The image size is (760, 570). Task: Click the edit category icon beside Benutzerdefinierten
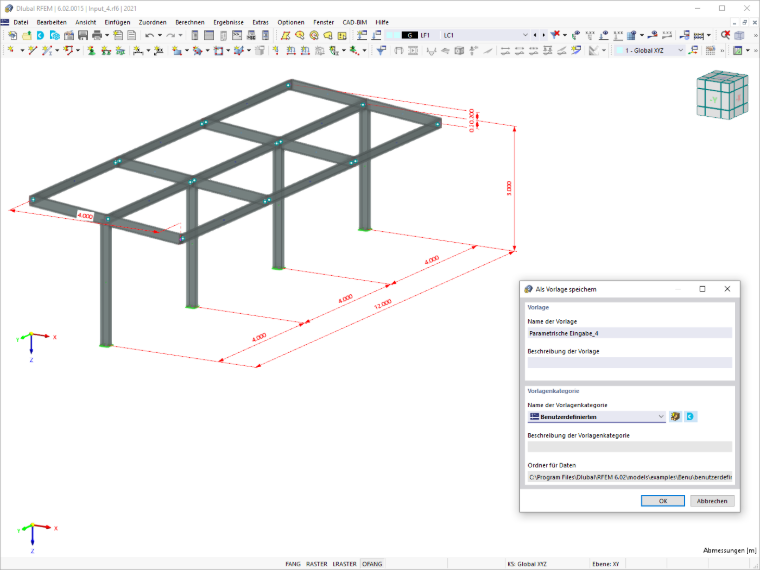[675, 416]
